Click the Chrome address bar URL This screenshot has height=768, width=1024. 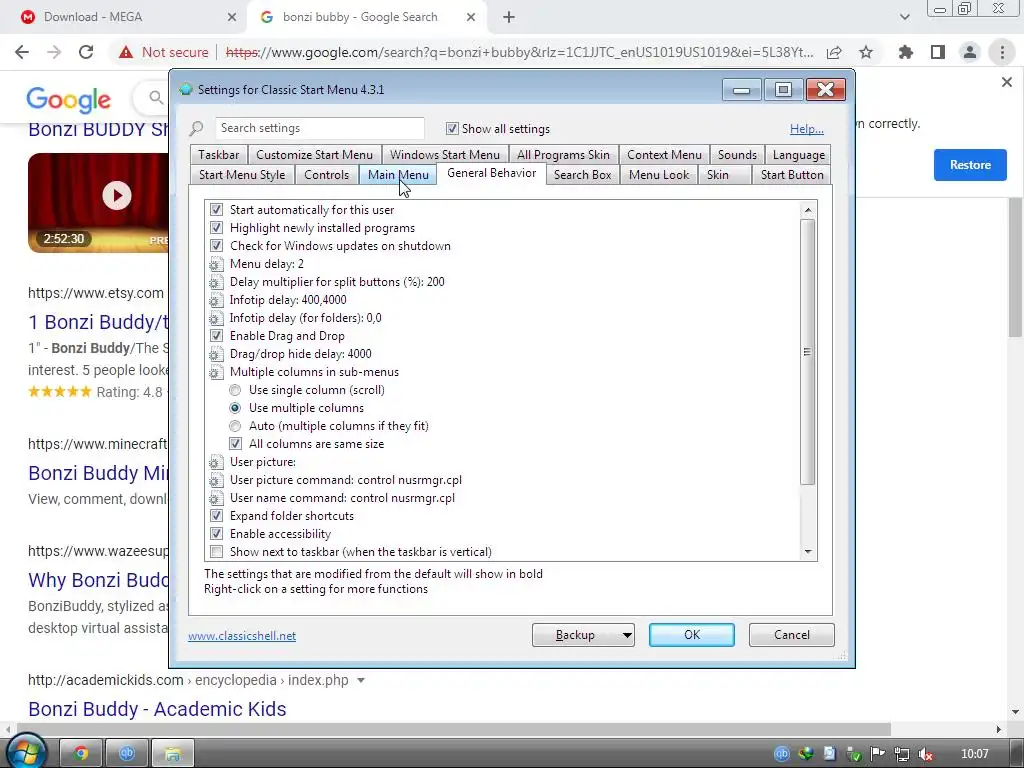519,52
